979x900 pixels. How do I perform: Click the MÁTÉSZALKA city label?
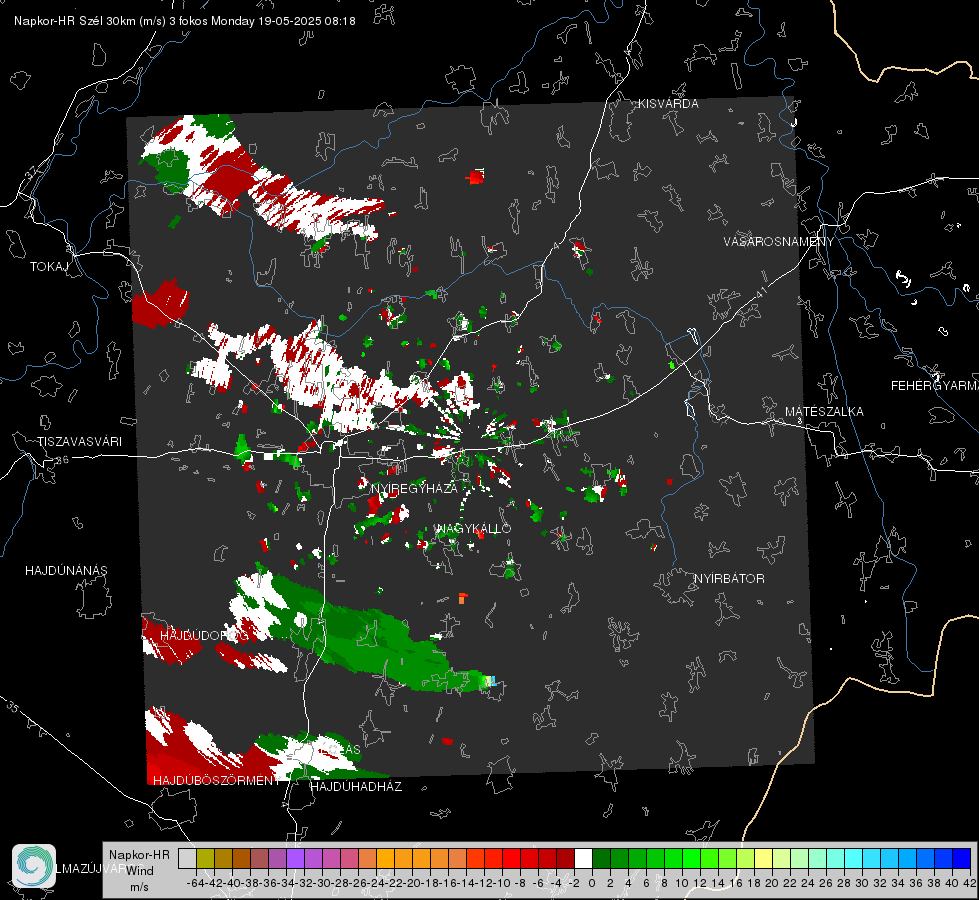[x=824, y=412]
